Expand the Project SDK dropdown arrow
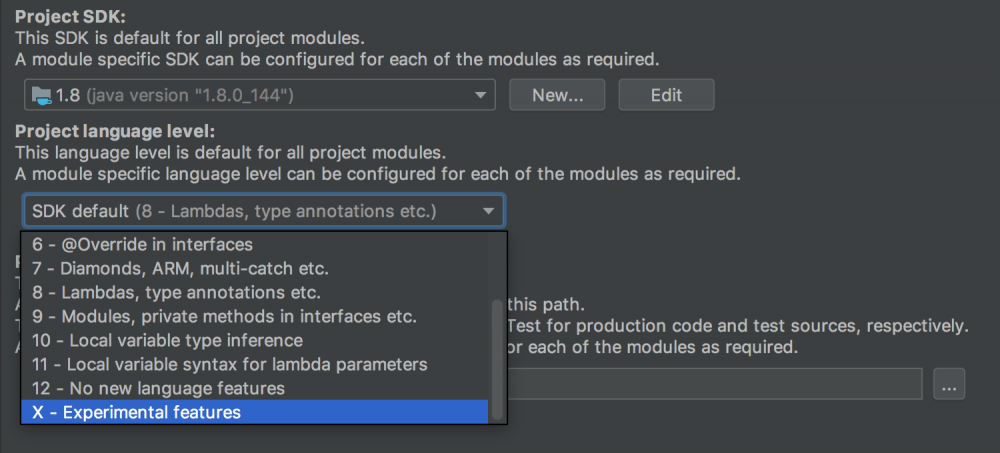 click(x=479, y=96)
